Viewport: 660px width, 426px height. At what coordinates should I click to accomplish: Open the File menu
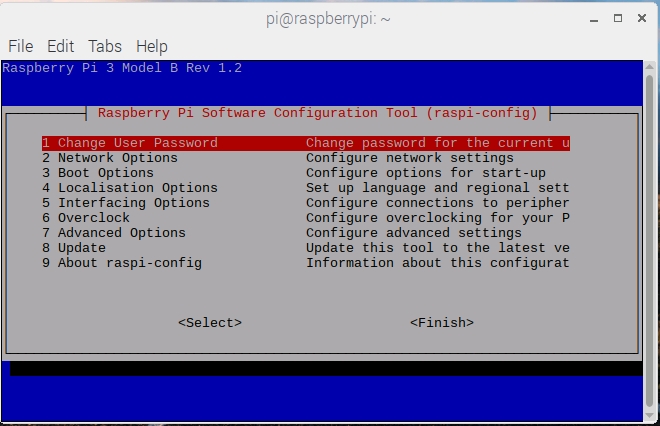pos(21,46)
